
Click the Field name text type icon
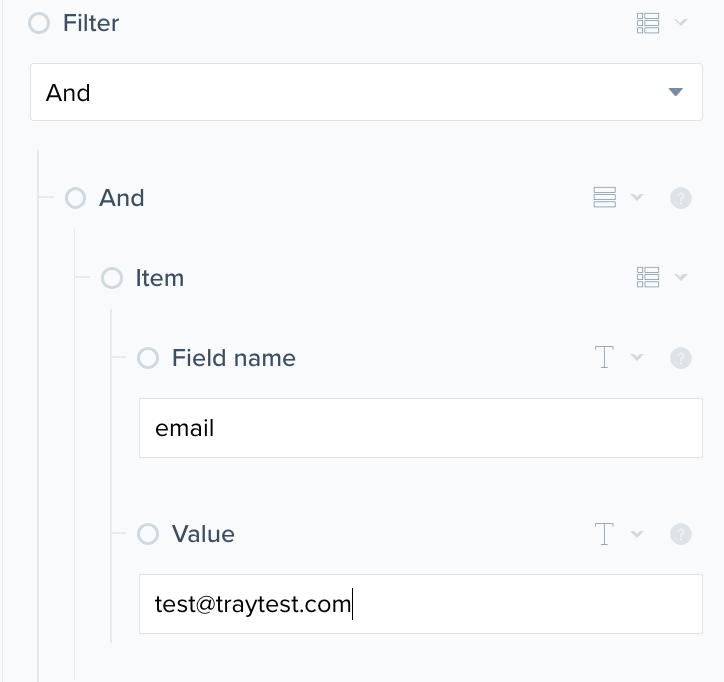pyautogui.click(x=604, y=357)
